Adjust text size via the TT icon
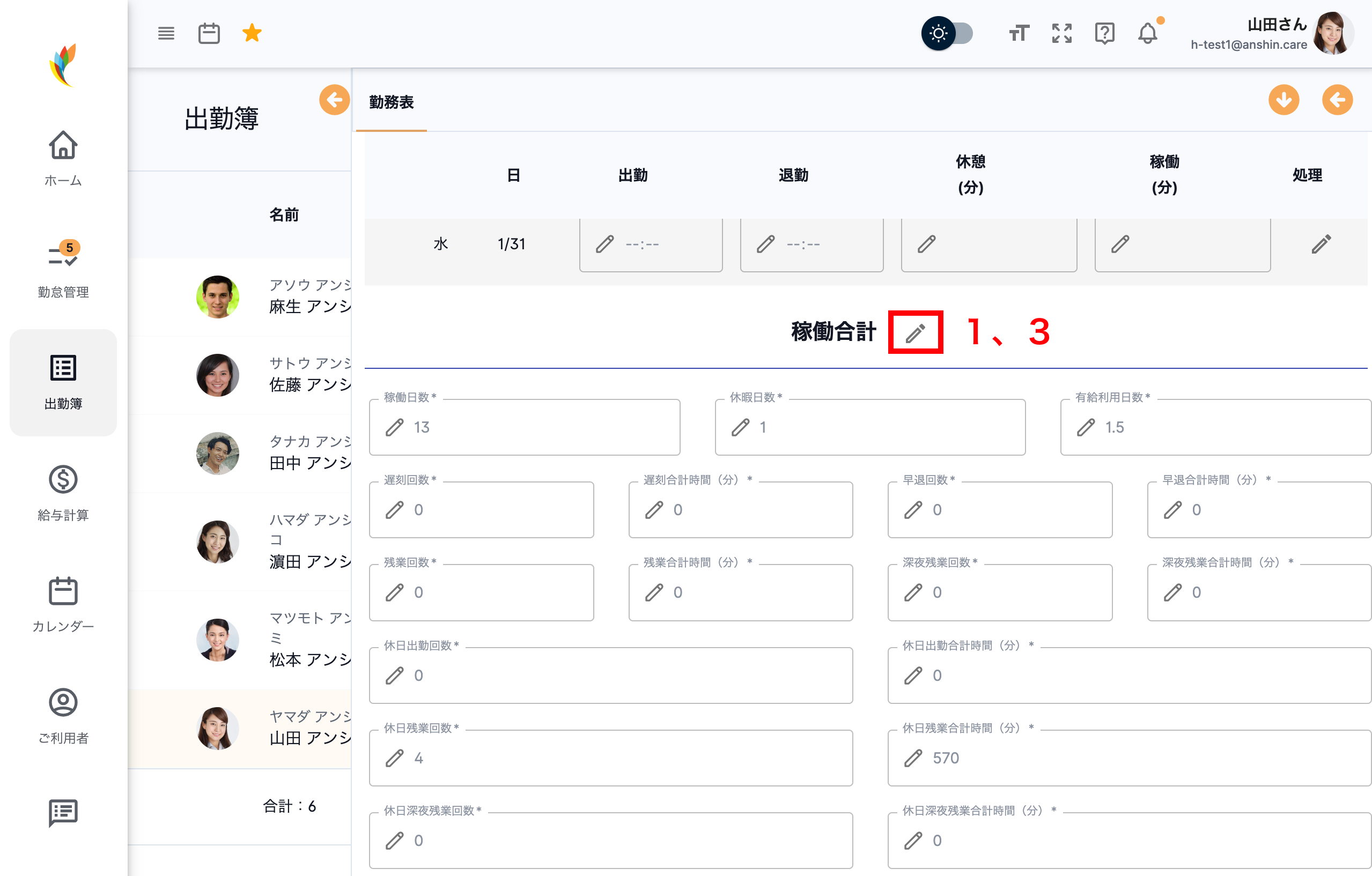Viewport: 1372px width, 876px height. point(1018,33)
